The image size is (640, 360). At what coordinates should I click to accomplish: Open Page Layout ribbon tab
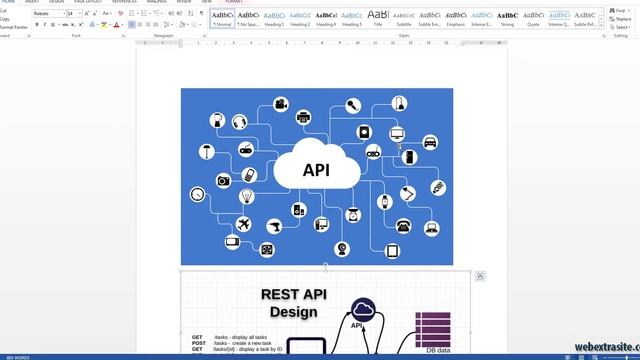tap(87, 2)
